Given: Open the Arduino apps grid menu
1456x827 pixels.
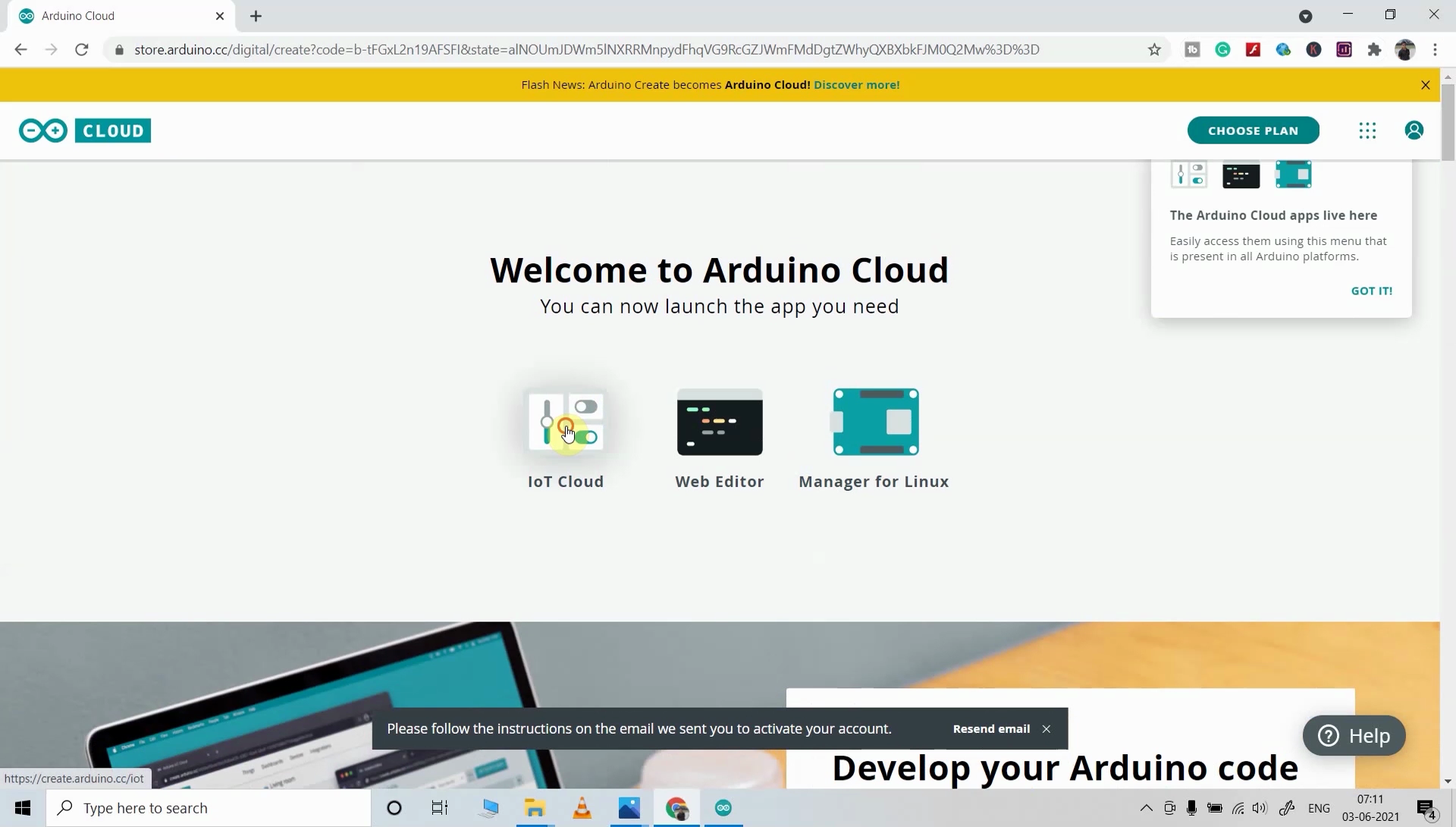Looking at the screenshot, I should coord(1367,130).
